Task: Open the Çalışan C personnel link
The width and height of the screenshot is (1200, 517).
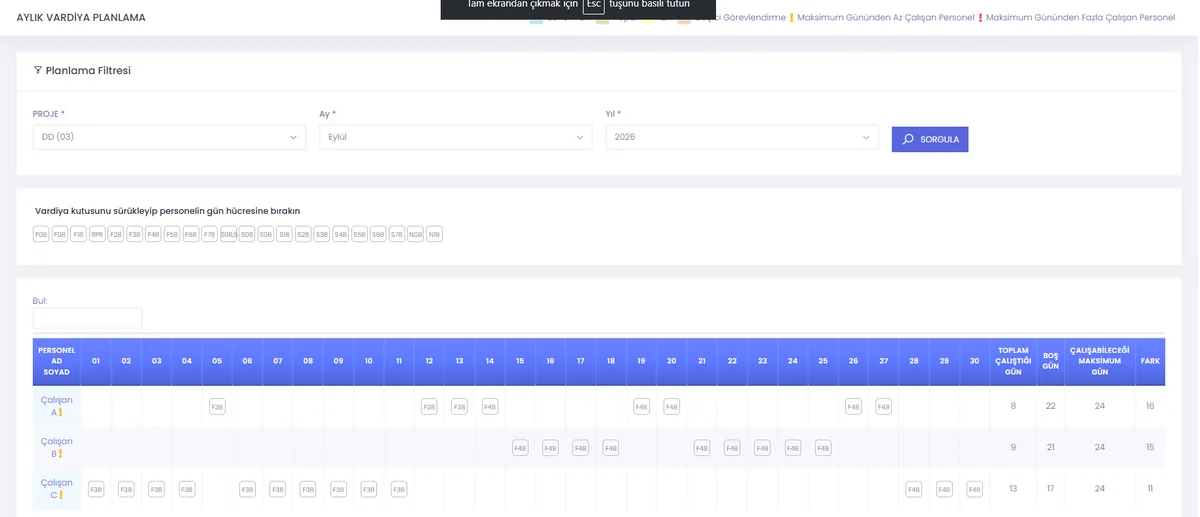Action: tap(56, 488)
